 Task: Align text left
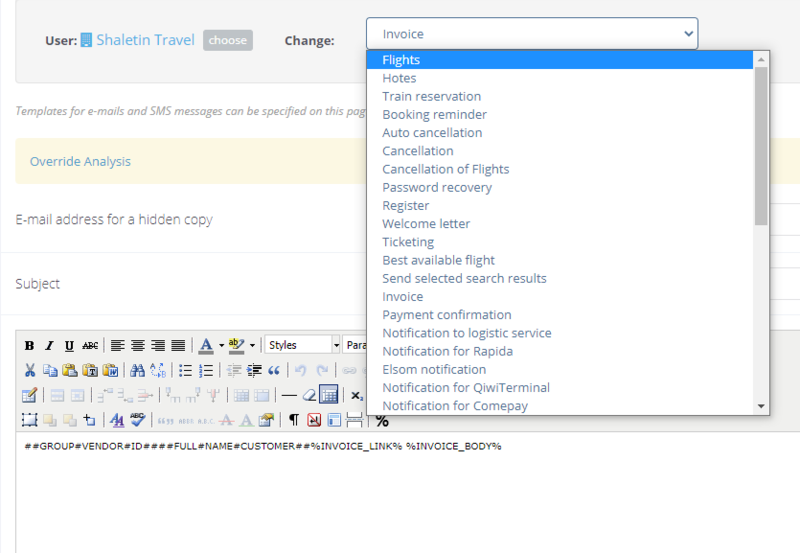click(x=117, y=345)
